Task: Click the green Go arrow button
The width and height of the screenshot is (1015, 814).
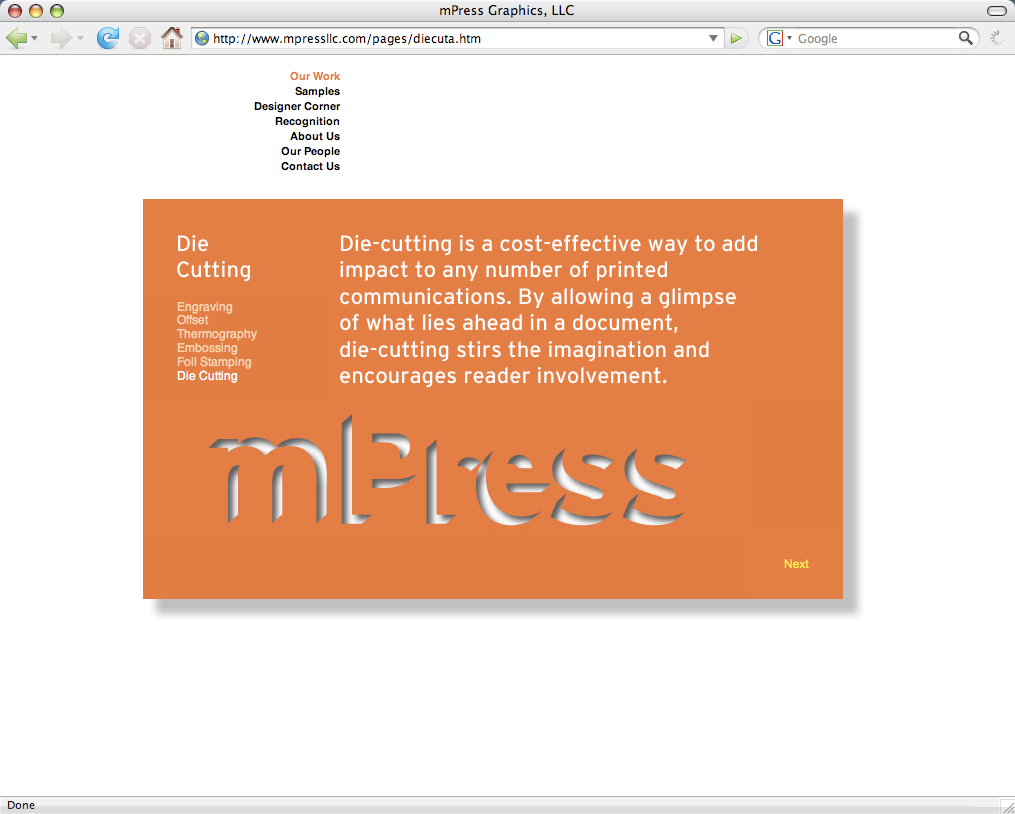Action: [x=736, y=38]
